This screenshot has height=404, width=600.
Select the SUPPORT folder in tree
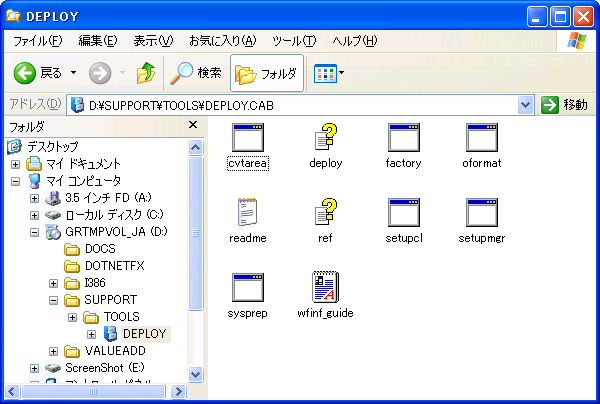(110, 300)
